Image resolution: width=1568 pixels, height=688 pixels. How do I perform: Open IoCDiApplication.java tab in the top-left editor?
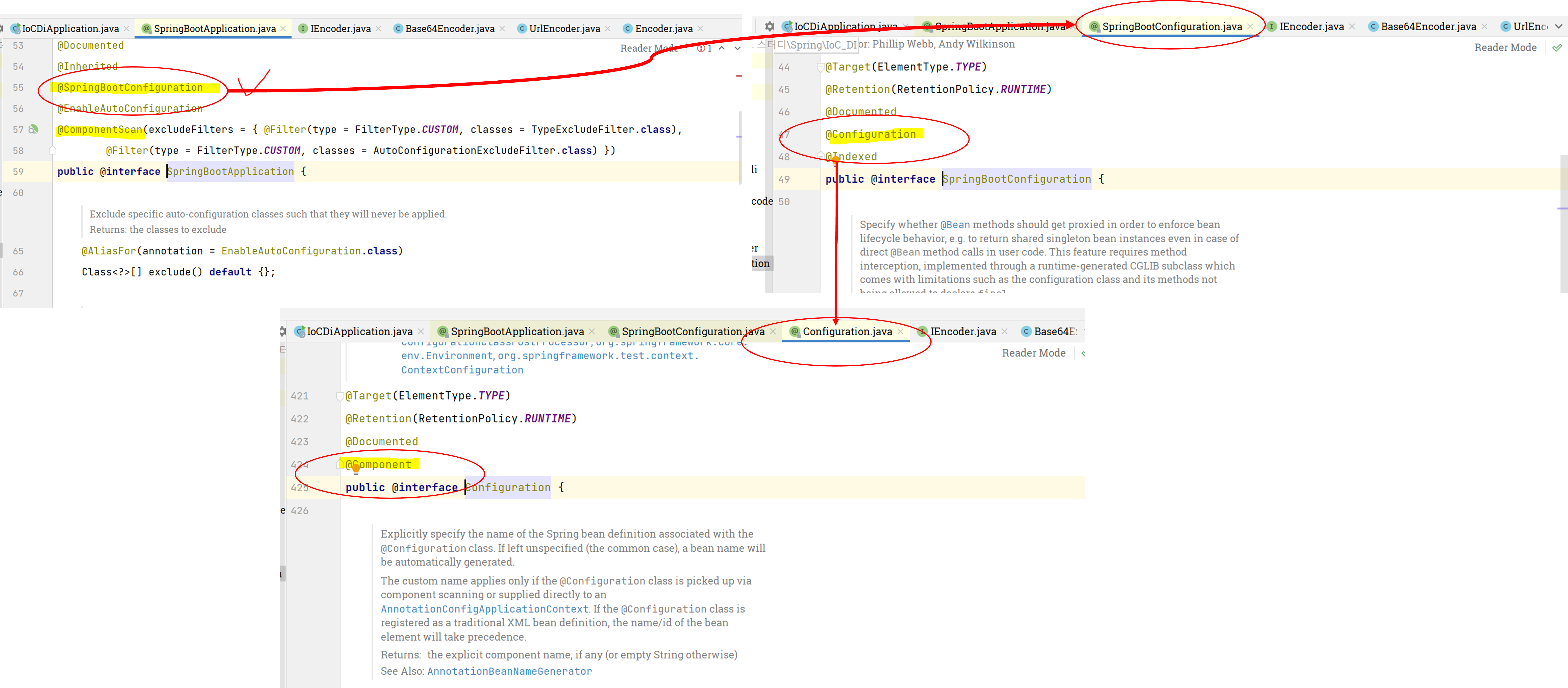[x=70, y=29]
